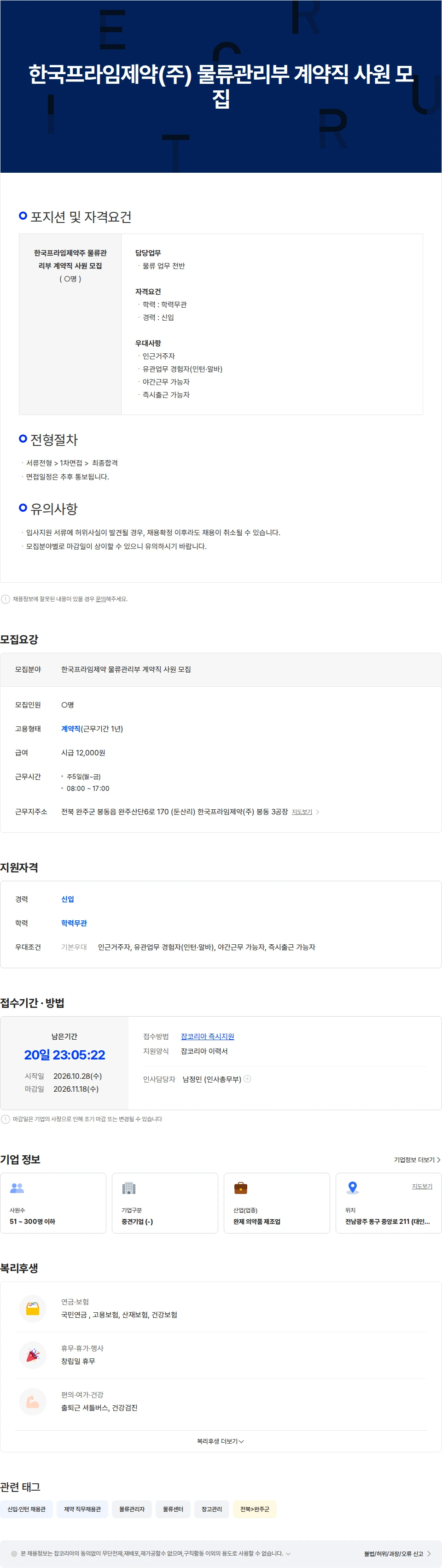Click the 잡코리아 이력서 application format text
The image size is (442, 1568).
[x=204, y=1051]
